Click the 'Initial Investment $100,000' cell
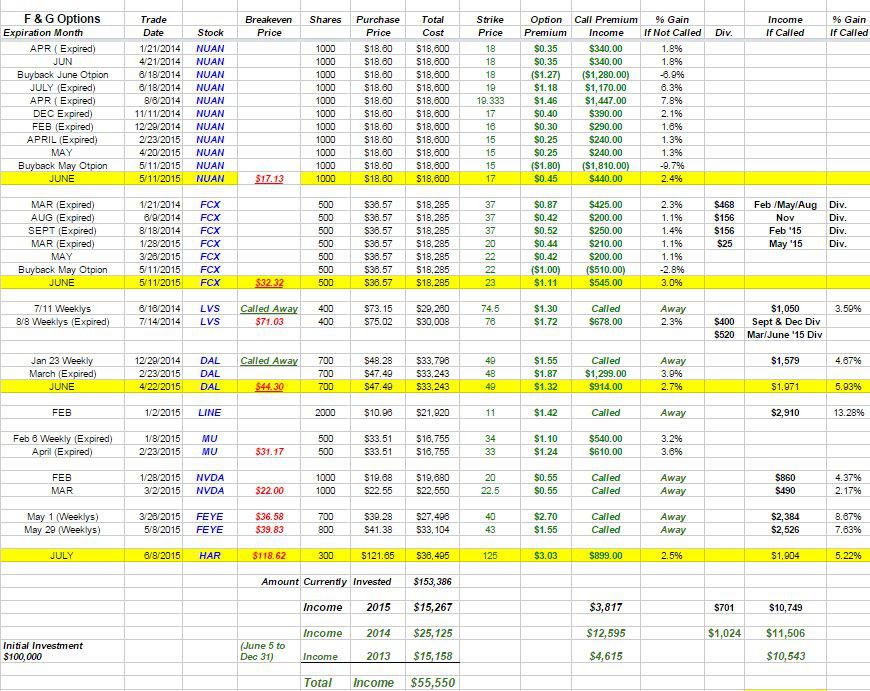This screenshot has height=691, width=870. [x=43, y=651]
